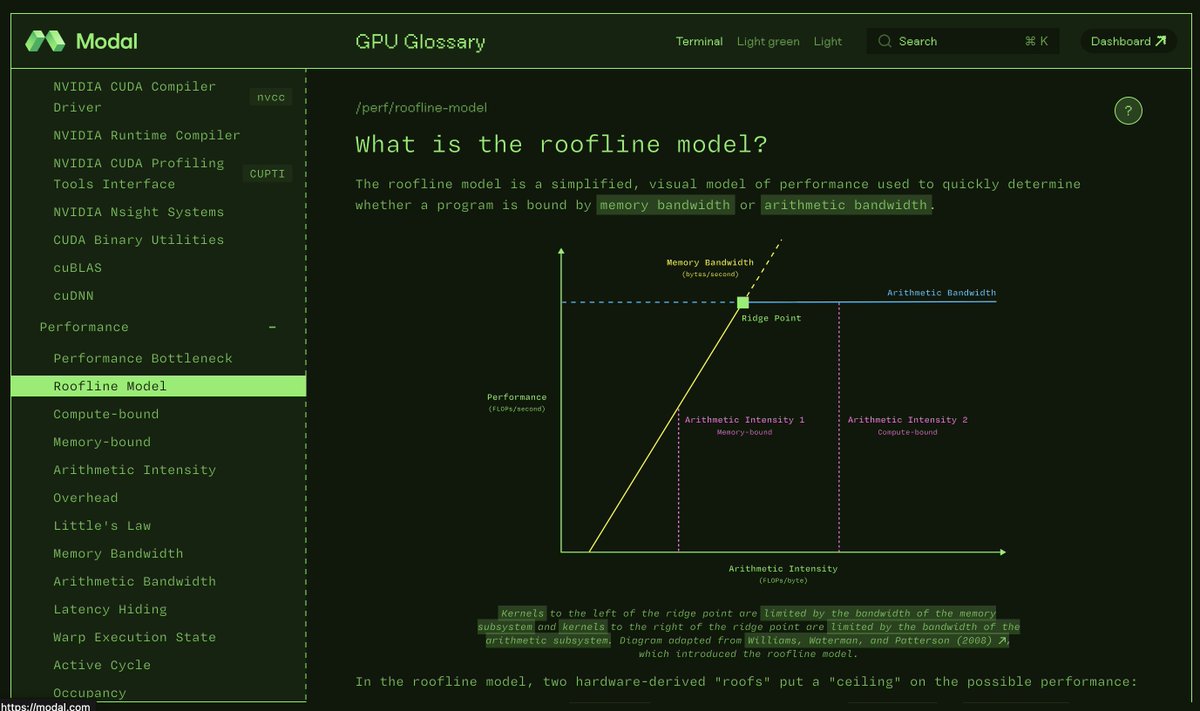Open the Dashboard link
The height and width of the screenshot is (711, 1200).
tap(1128, 41)
